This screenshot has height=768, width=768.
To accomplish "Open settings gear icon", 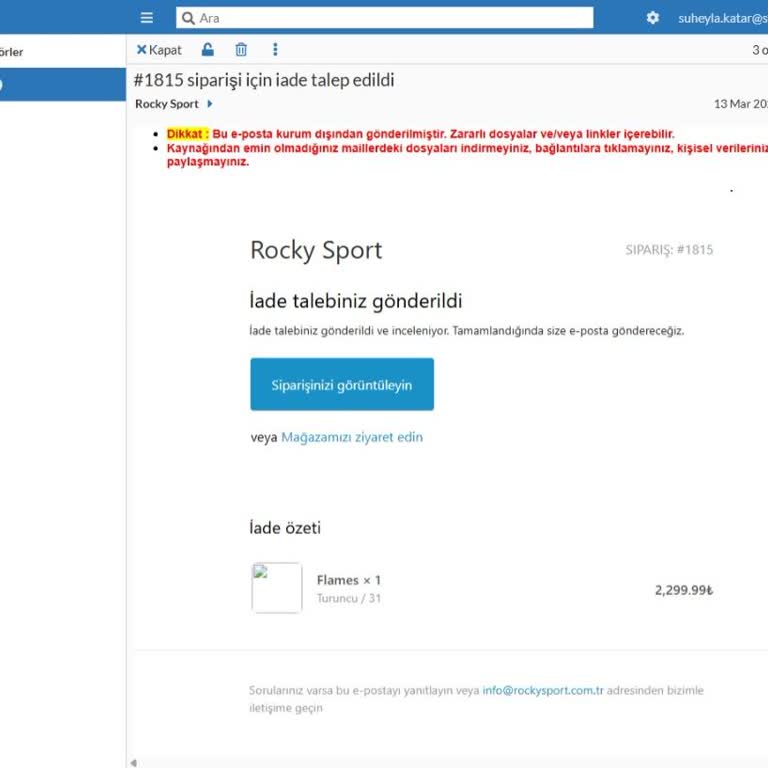I will tap(652, 18).
